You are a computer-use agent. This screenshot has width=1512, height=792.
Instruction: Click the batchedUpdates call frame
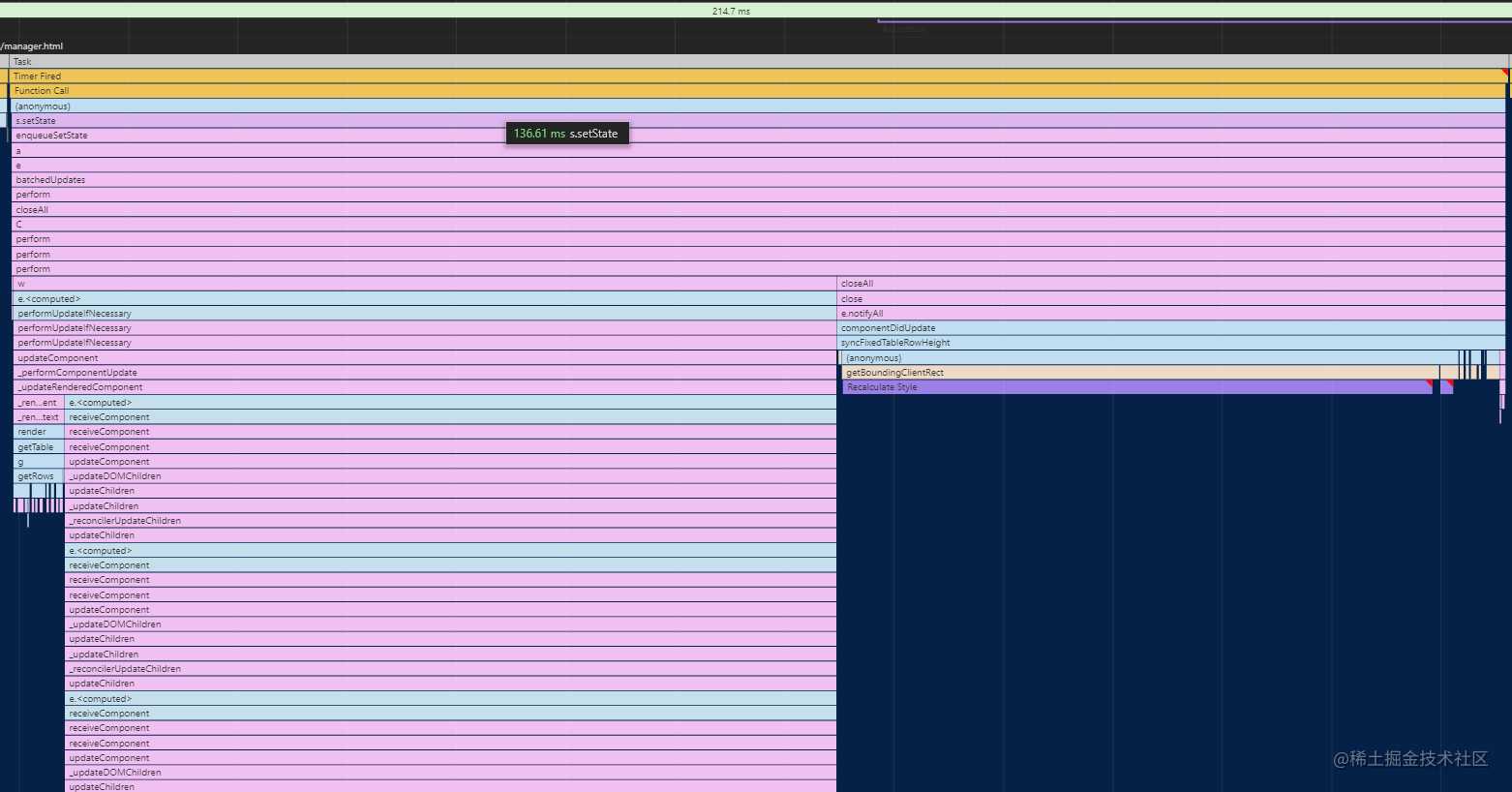click(758, 180)
